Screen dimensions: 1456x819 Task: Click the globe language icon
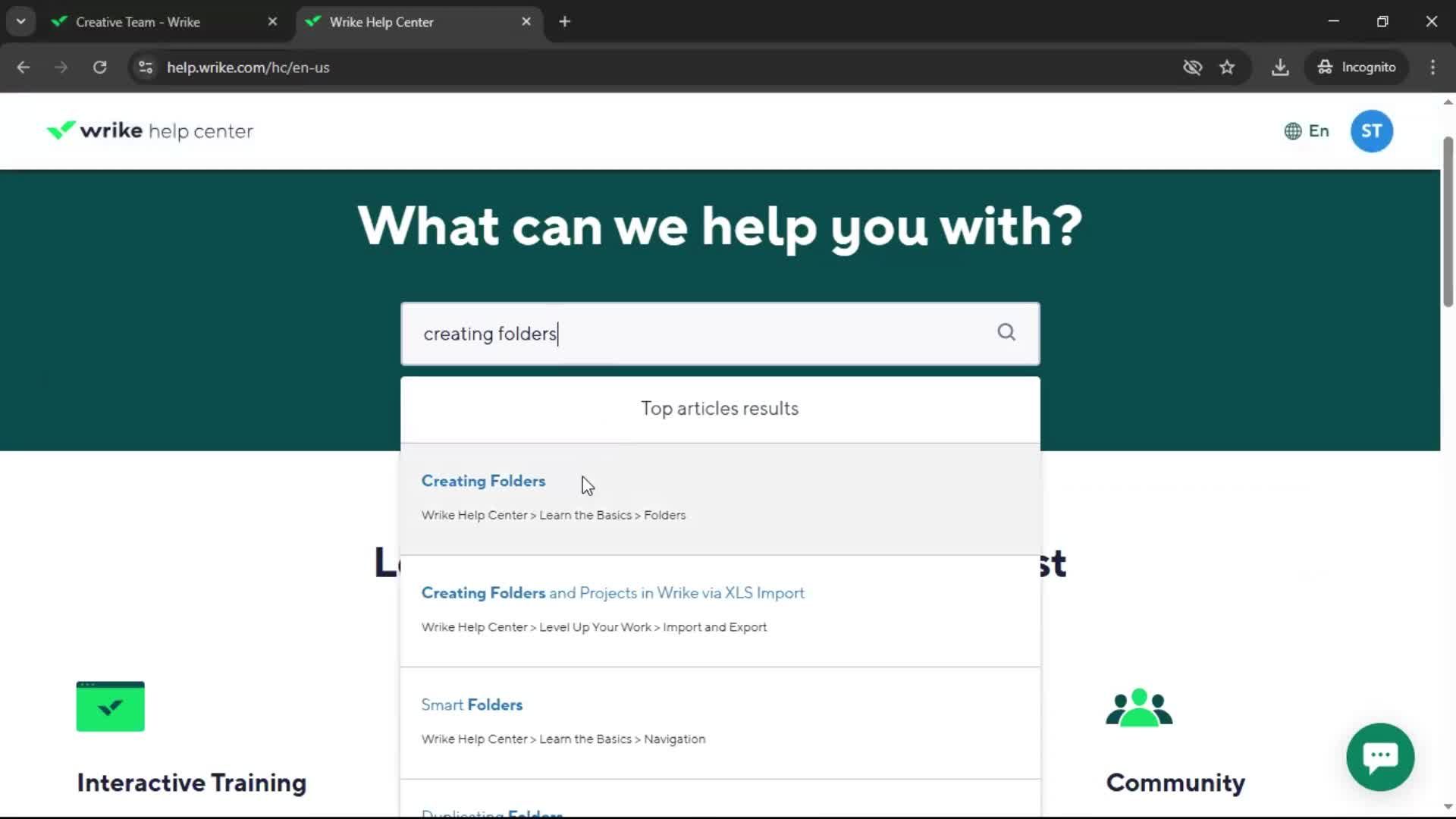click(x=1293, y=131)
